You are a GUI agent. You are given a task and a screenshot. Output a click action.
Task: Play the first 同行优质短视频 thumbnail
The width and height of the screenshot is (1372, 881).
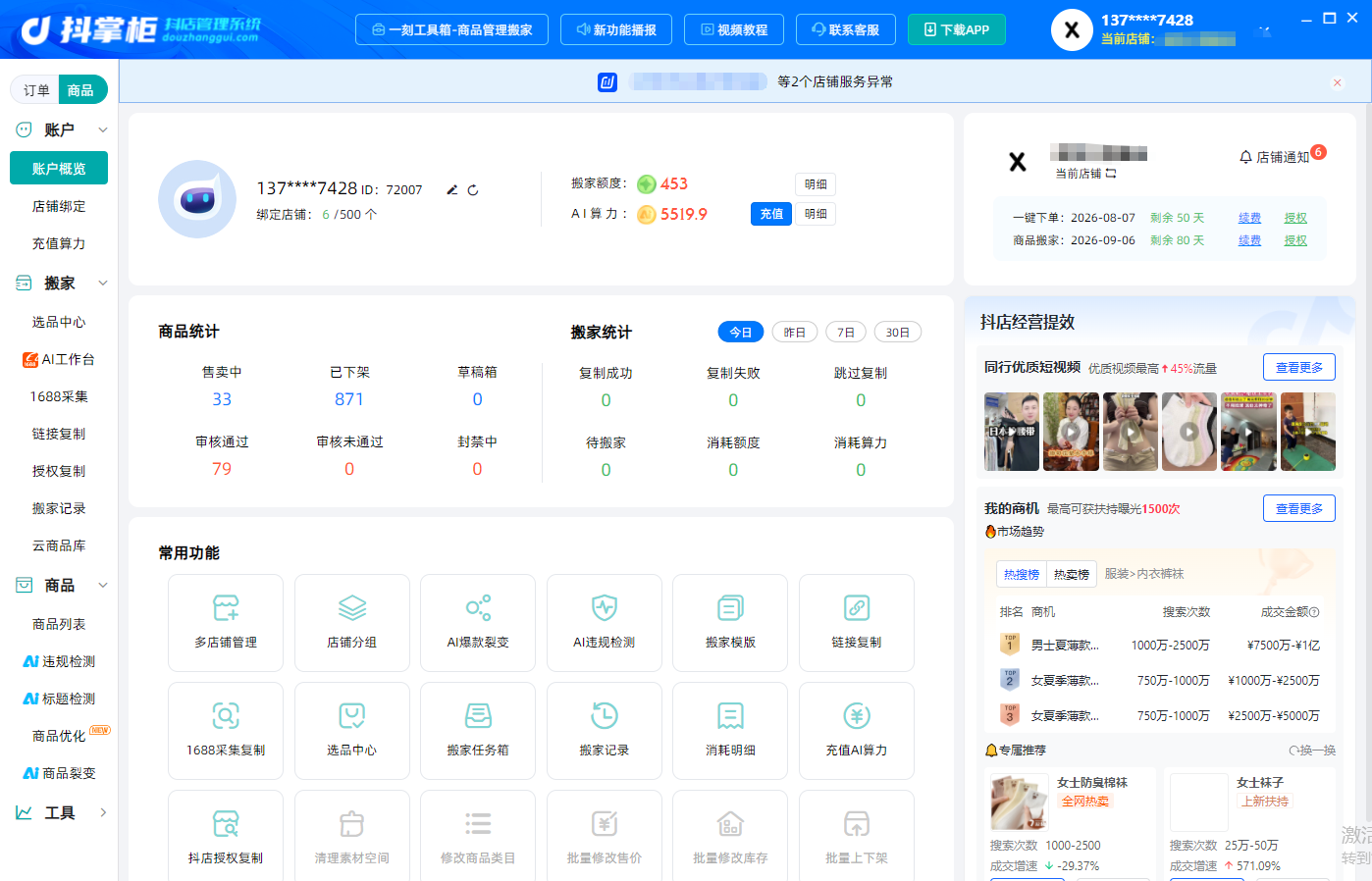tap(1012, 432)
